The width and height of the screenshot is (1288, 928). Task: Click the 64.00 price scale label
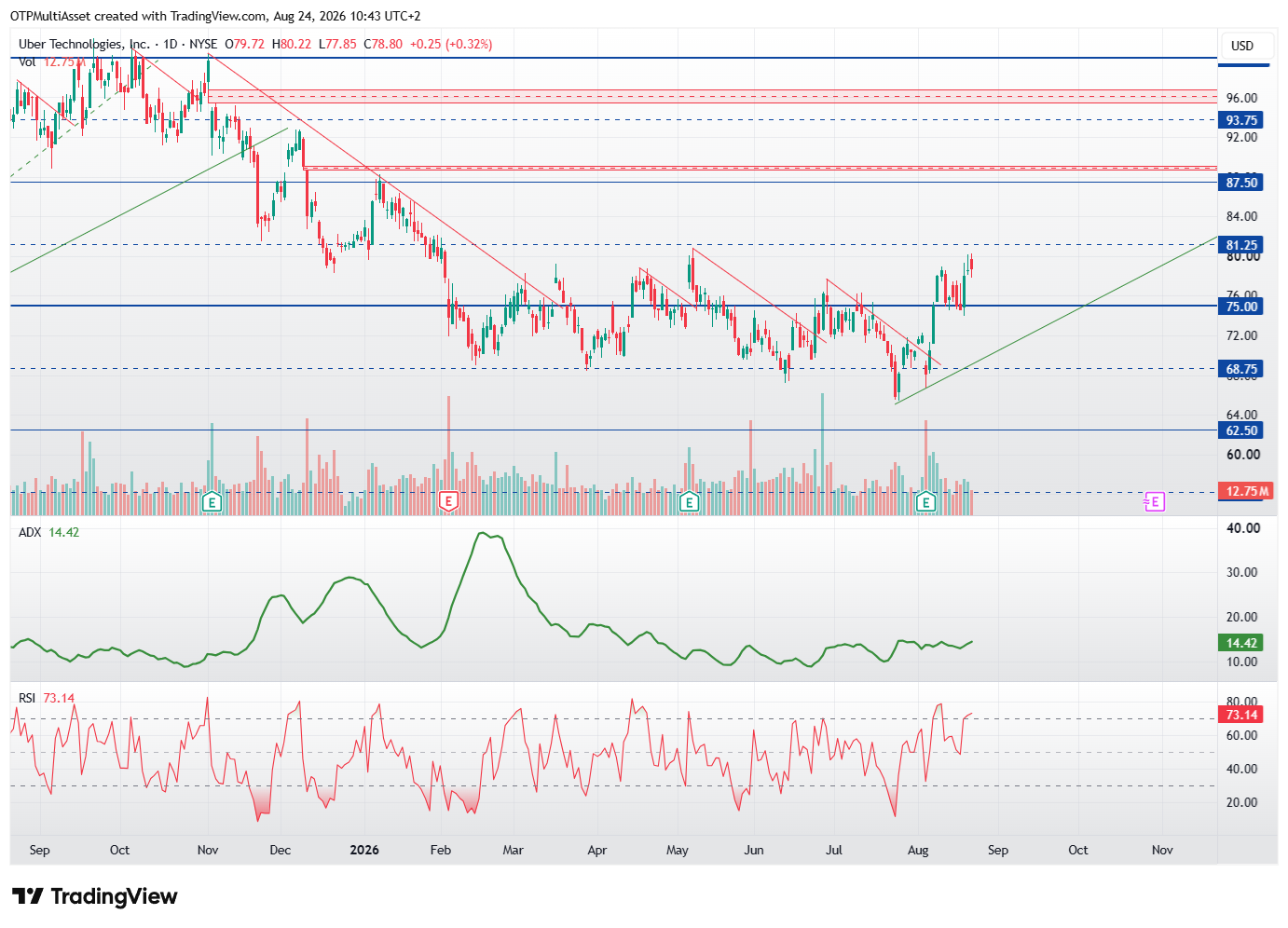pos(1241,415)
